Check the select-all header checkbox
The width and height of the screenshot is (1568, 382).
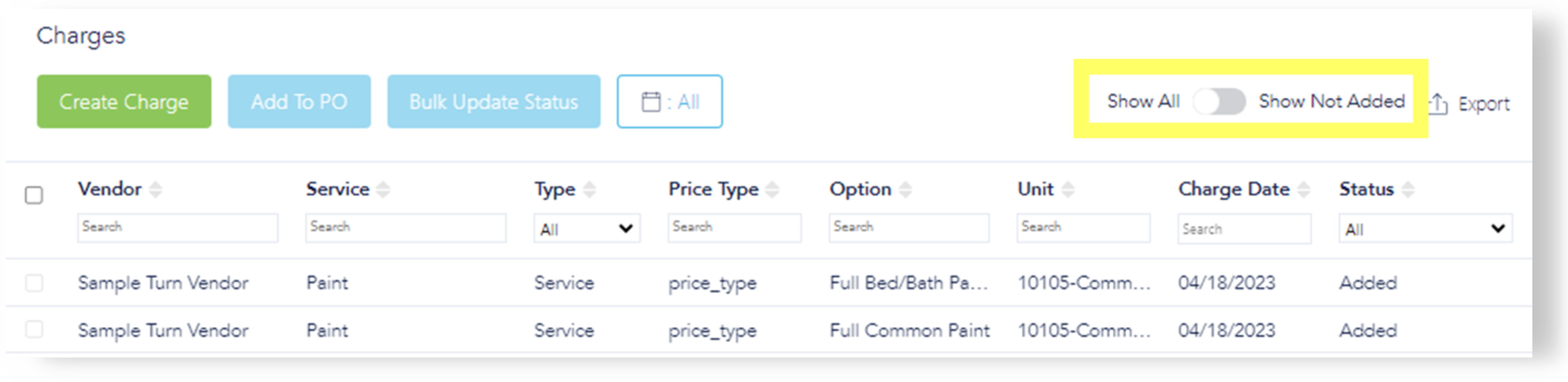pyautogui.click(x=34, y=195)
